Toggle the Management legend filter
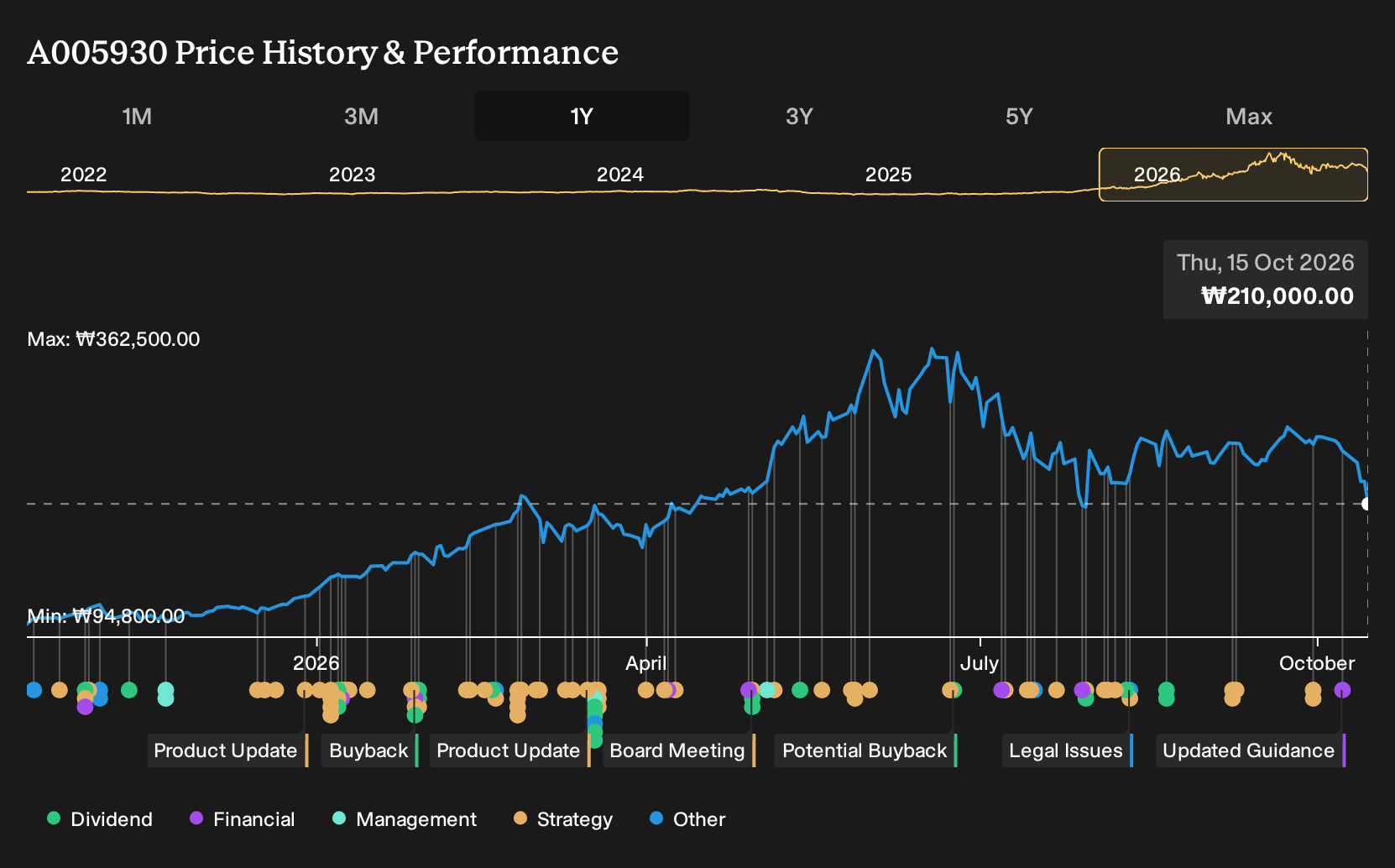The width and height of the screenshot is (1395, 868). pyautogui.click(x=405, y=819)
